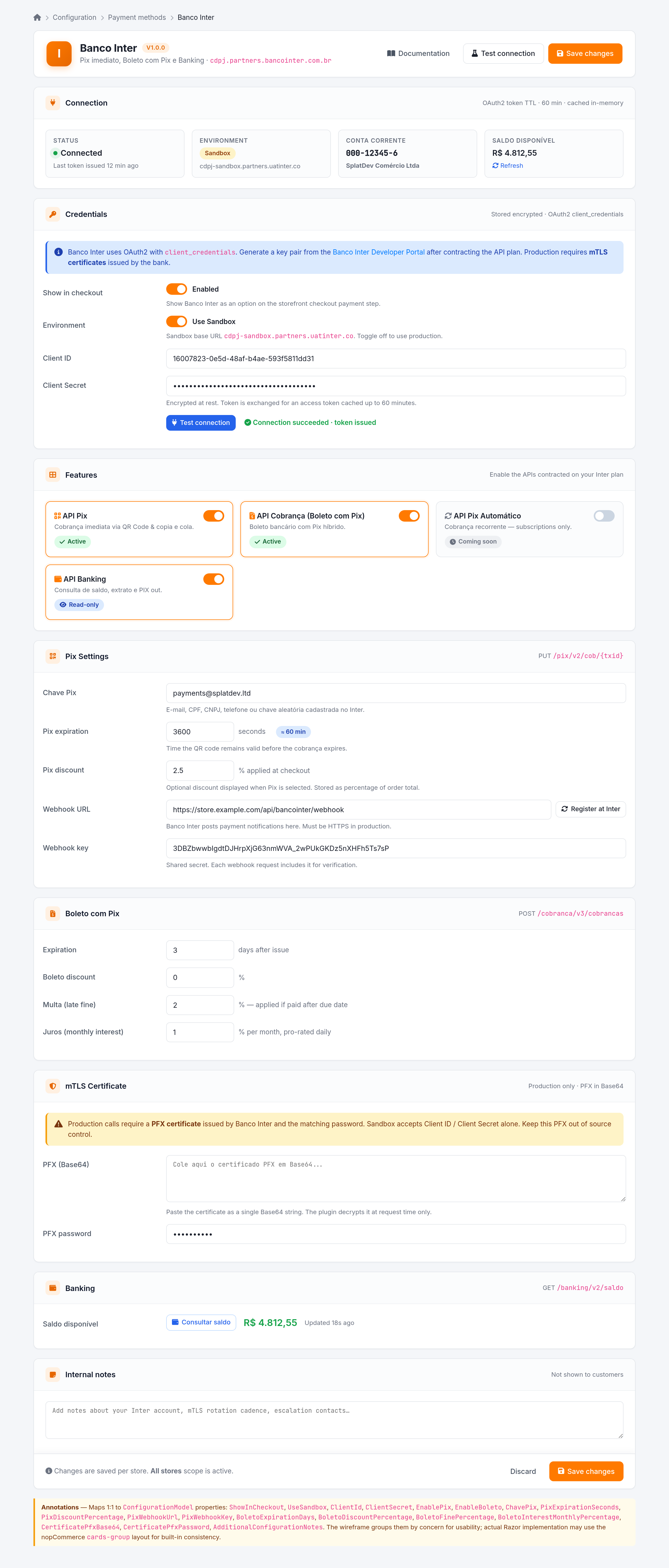Click the PFX (Base64) textarea
Viewport: 669px width, 1568px height.
click(396, 1178)
